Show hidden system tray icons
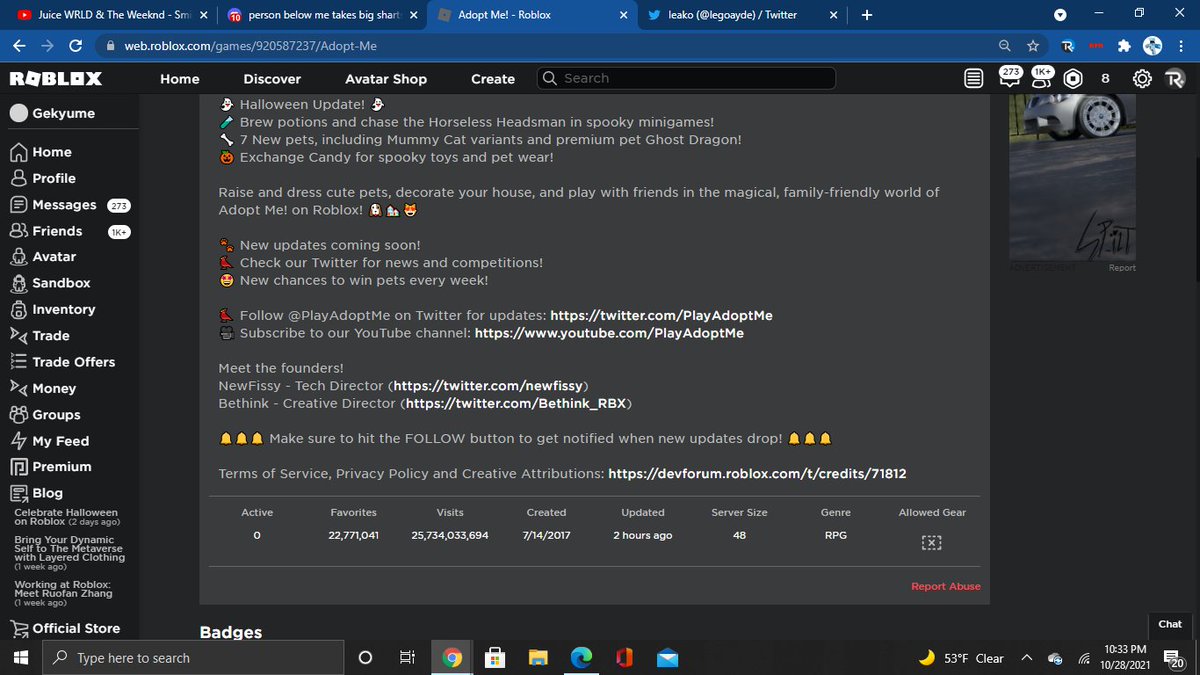Image resolution: width=1200 pixels, height=675 pixels. 1027,658
